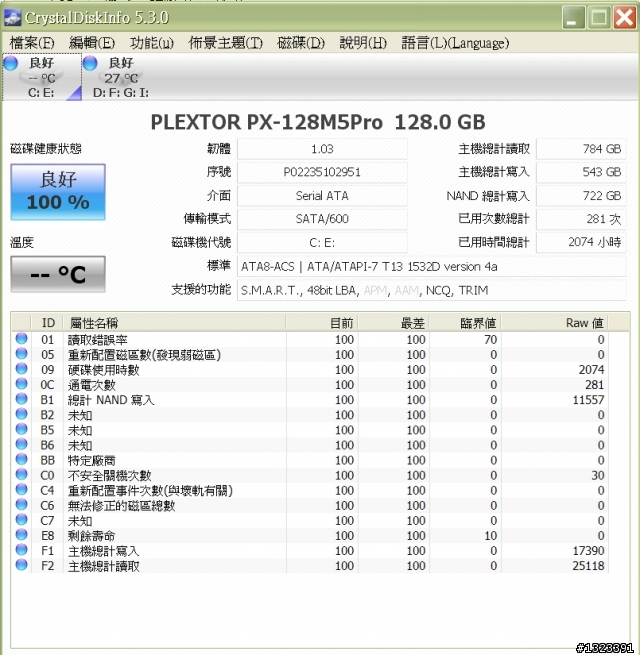The width and height of the screenshot is (640, 656).
Task: Click raw value 17390 in the F1 row
Action: pos(589,551)
